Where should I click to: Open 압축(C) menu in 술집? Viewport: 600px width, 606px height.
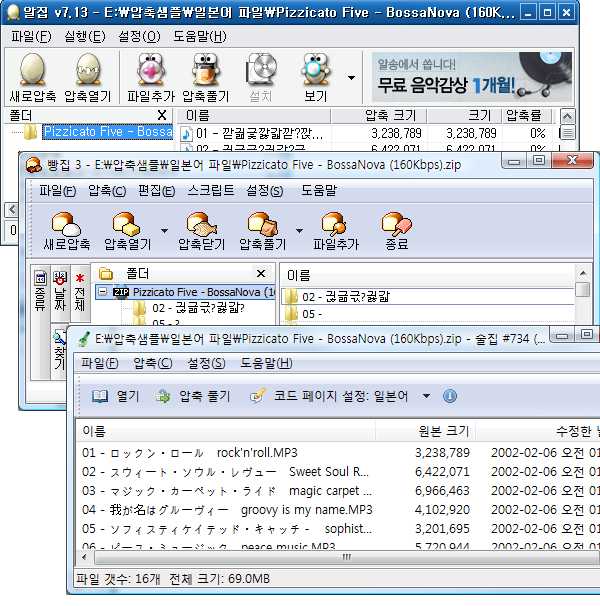(153, 363)
